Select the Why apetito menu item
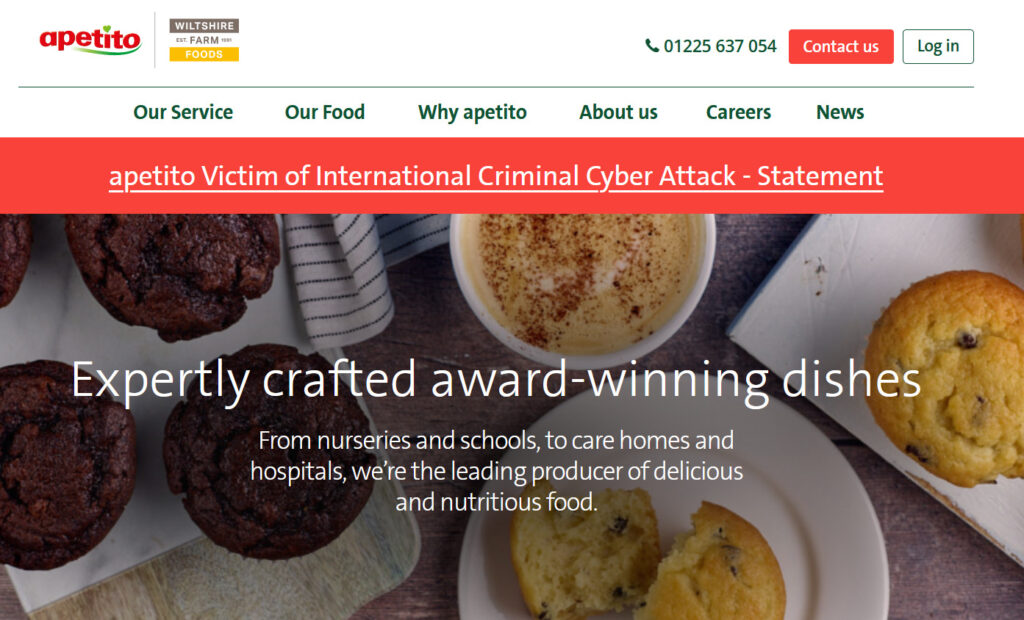Image resolution: width=1024 pixels, height=620 pixels. (x=472, y=112)
